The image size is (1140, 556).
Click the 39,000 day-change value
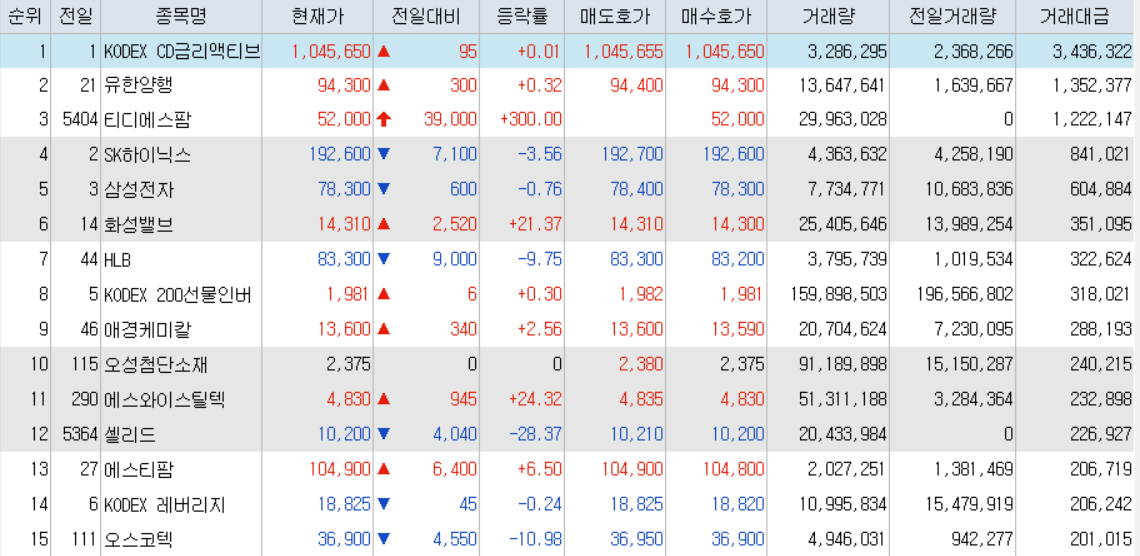[x=451, y=121]
